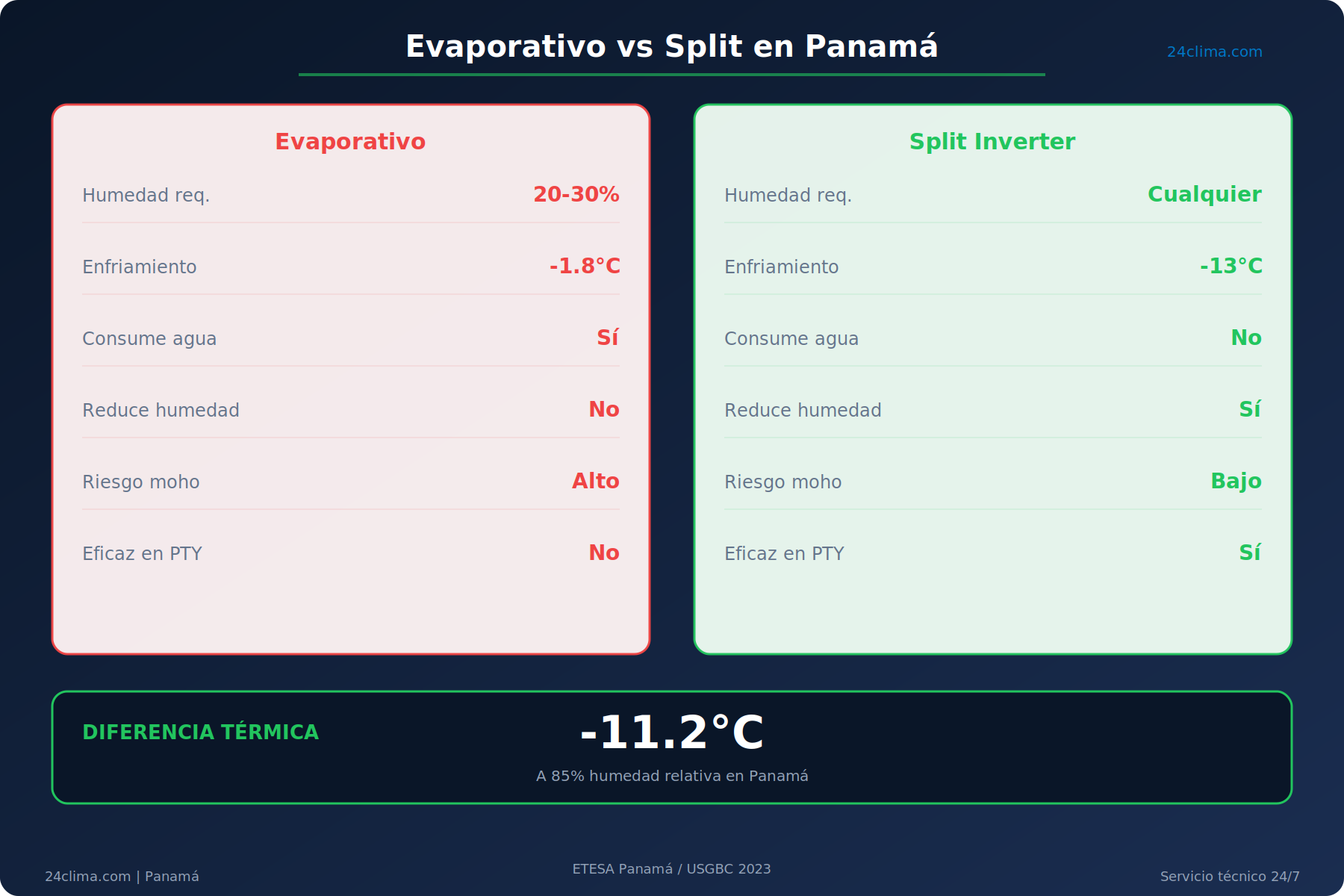Select the Cualquier humidity value

point(1204,195)
